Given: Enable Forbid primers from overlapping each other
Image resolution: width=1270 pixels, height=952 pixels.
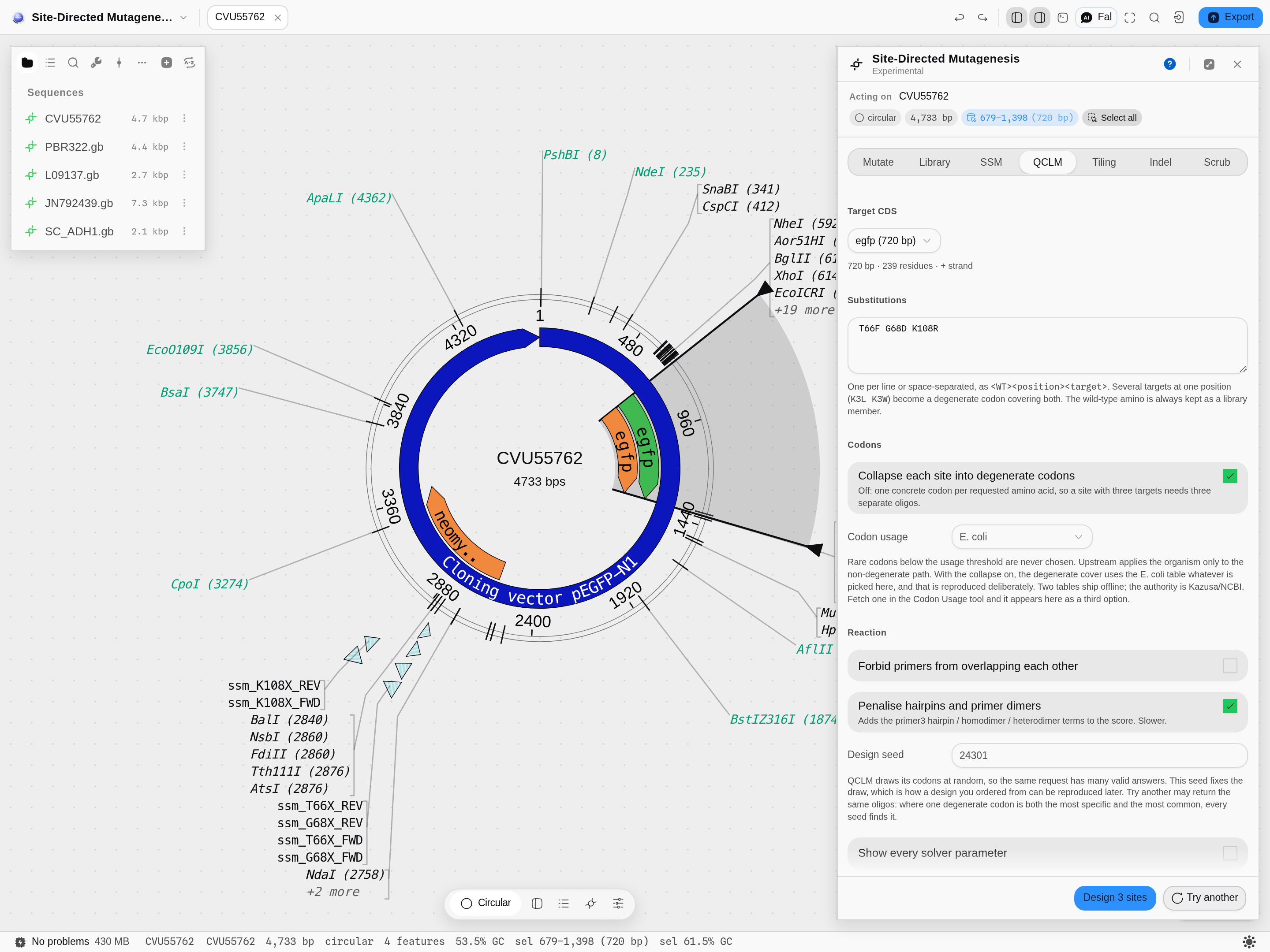Looking at the screenshot, I should [1230, 666].
